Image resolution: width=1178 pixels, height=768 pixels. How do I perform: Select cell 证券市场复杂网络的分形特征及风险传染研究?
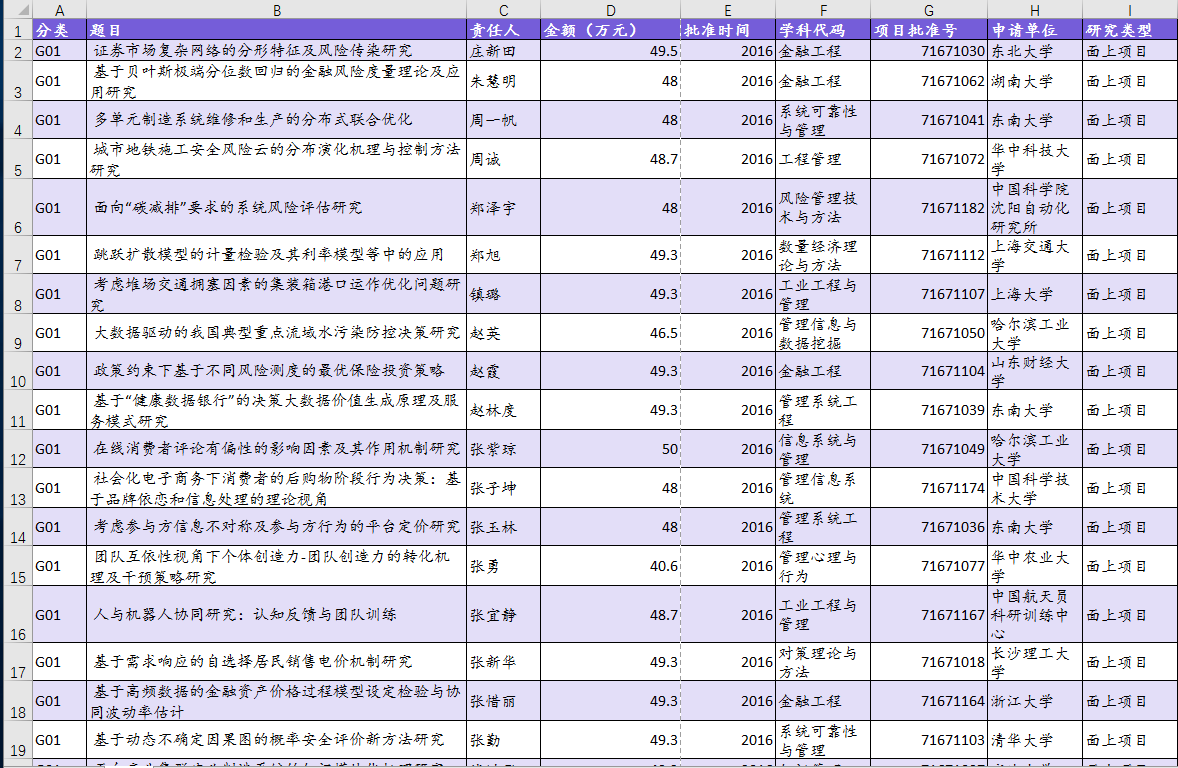pyautogui.click(x=276, y=51)
